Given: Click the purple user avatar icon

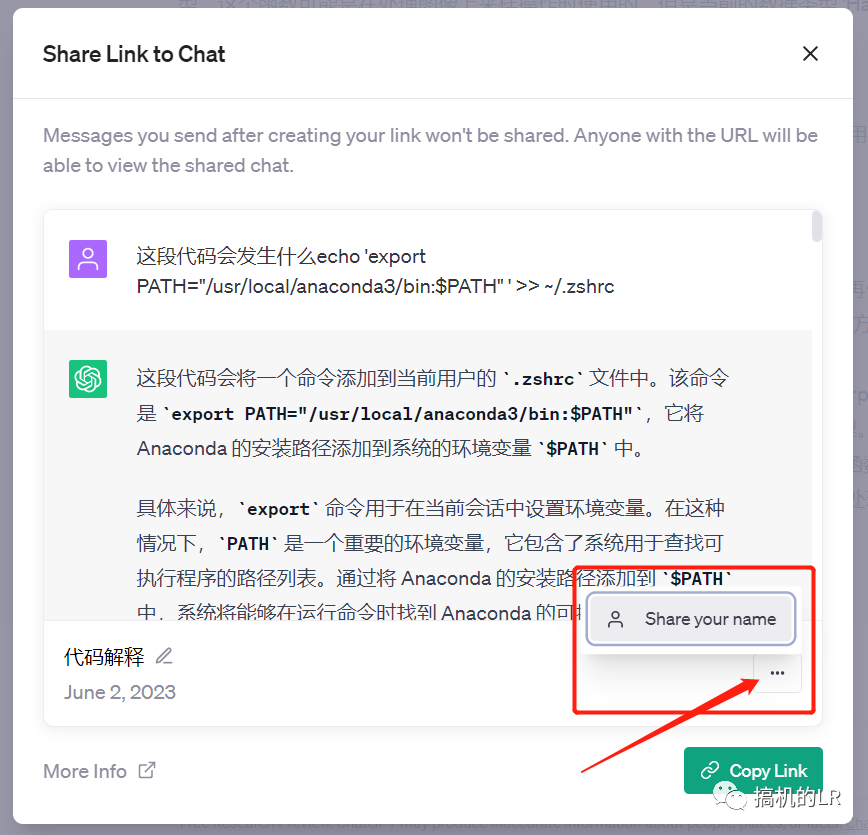Looking at the screenshot, I should [x=88, y=259].
